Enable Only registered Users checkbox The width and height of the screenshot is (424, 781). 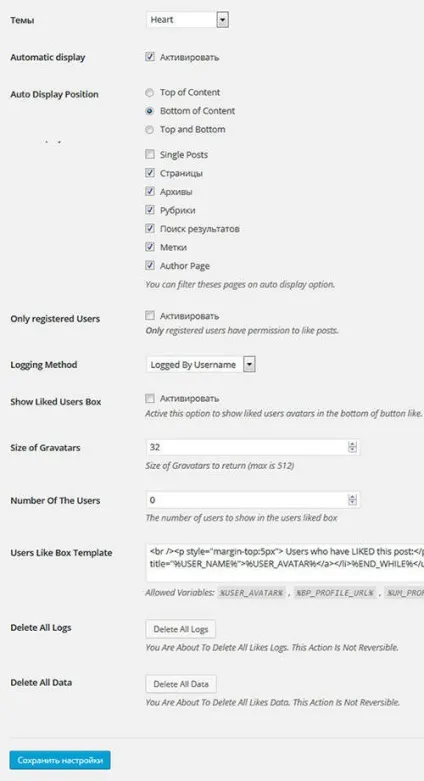(x=149, y=315)
